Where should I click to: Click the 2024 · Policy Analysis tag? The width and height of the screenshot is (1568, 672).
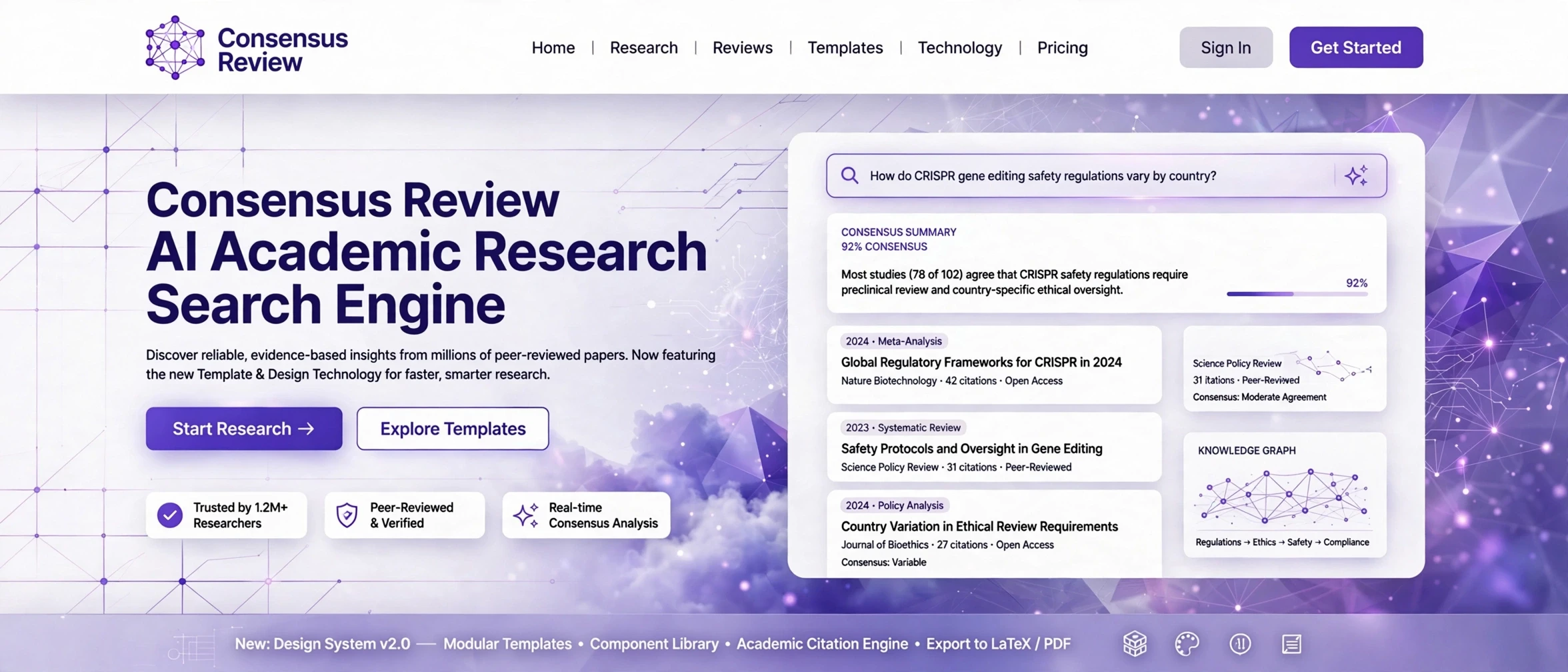point(894,505)
